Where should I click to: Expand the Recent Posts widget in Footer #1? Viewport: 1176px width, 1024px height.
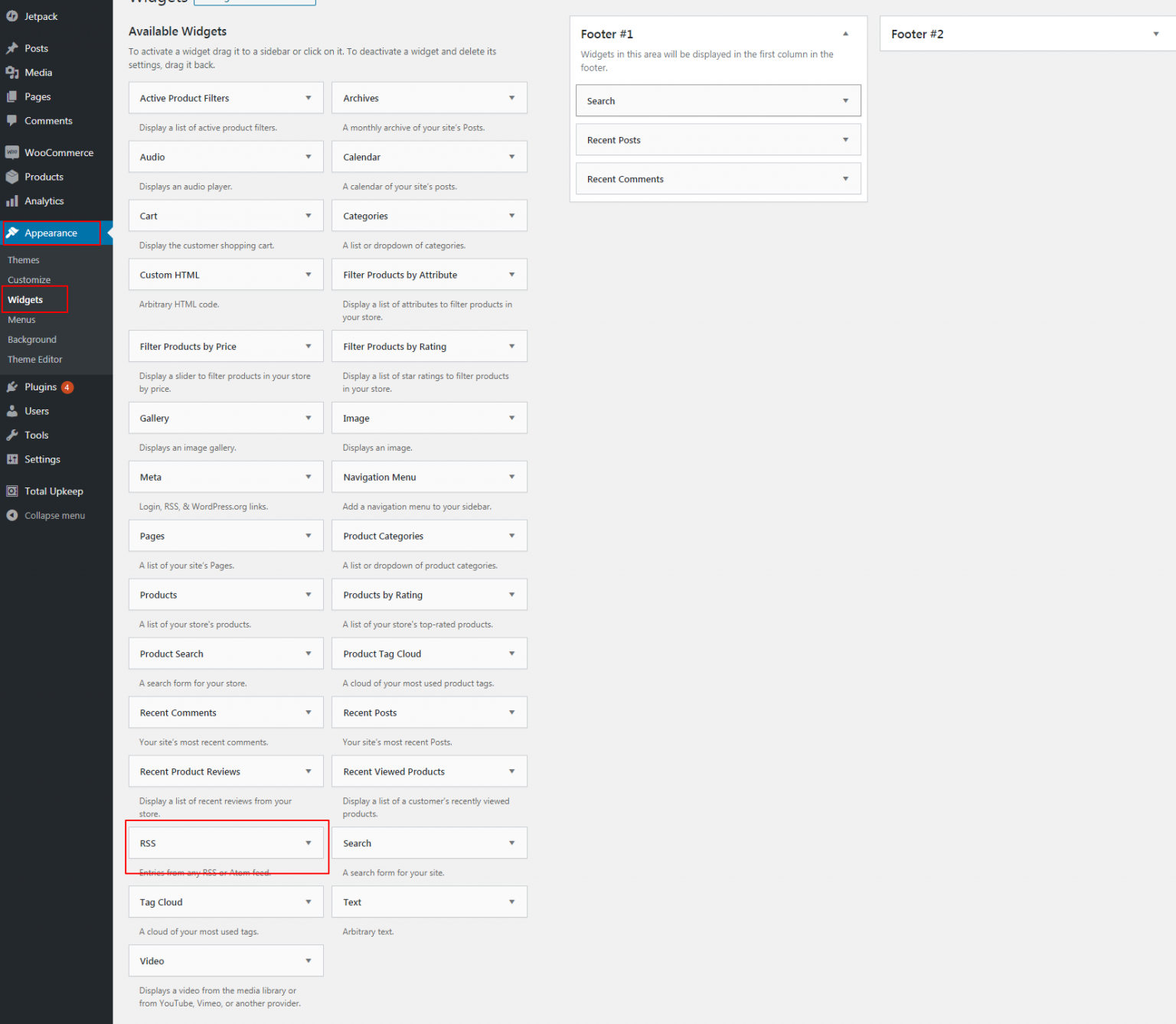pos(845,139)
